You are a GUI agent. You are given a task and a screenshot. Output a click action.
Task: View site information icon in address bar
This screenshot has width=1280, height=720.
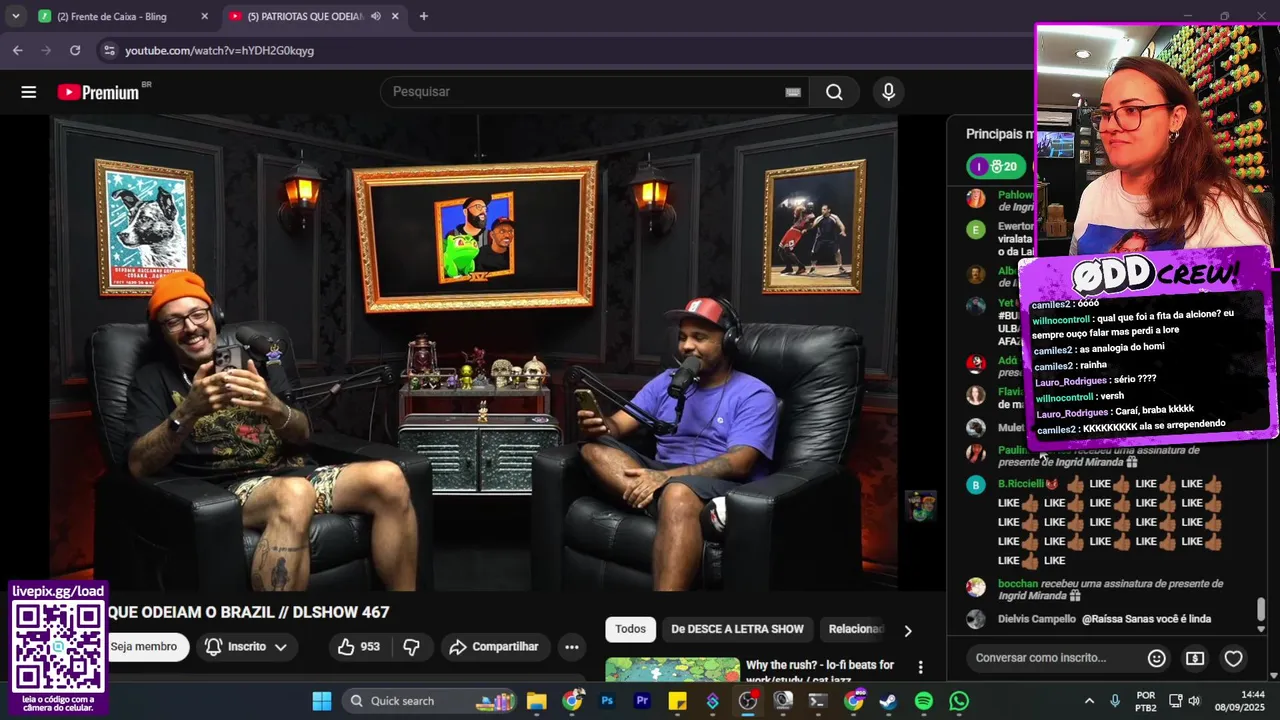coord(108,50)
